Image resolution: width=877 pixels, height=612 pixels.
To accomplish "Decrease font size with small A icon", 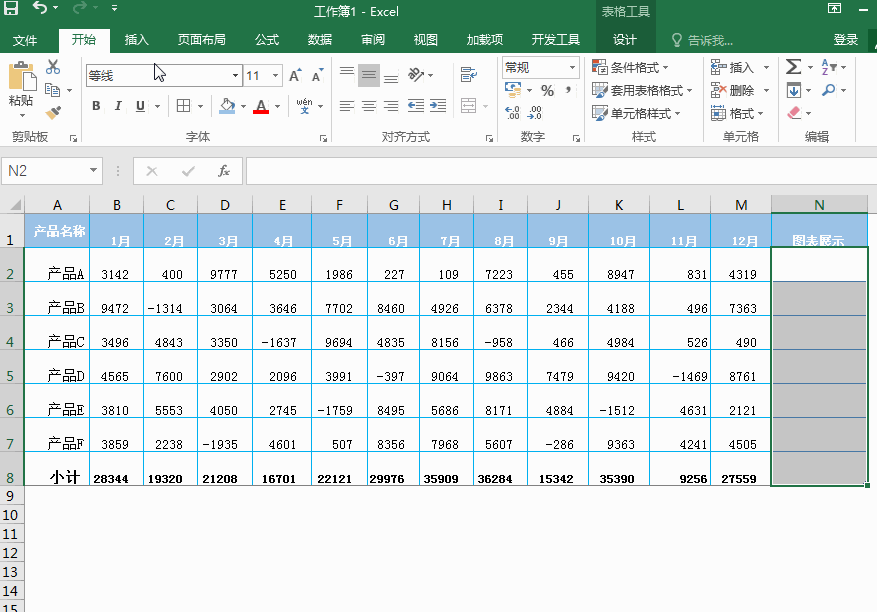I will (x=317, y=76).
